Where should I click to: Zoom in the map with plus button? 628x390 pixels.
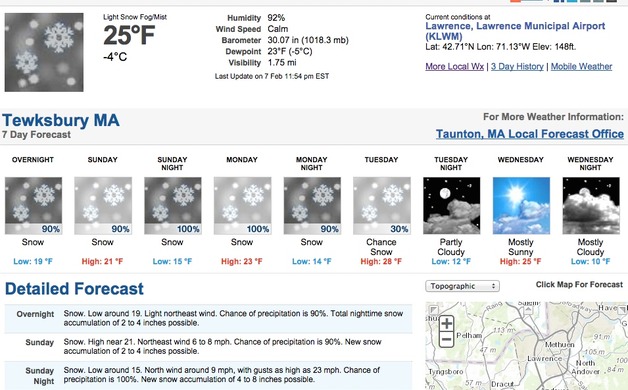[x=447, y=324]
